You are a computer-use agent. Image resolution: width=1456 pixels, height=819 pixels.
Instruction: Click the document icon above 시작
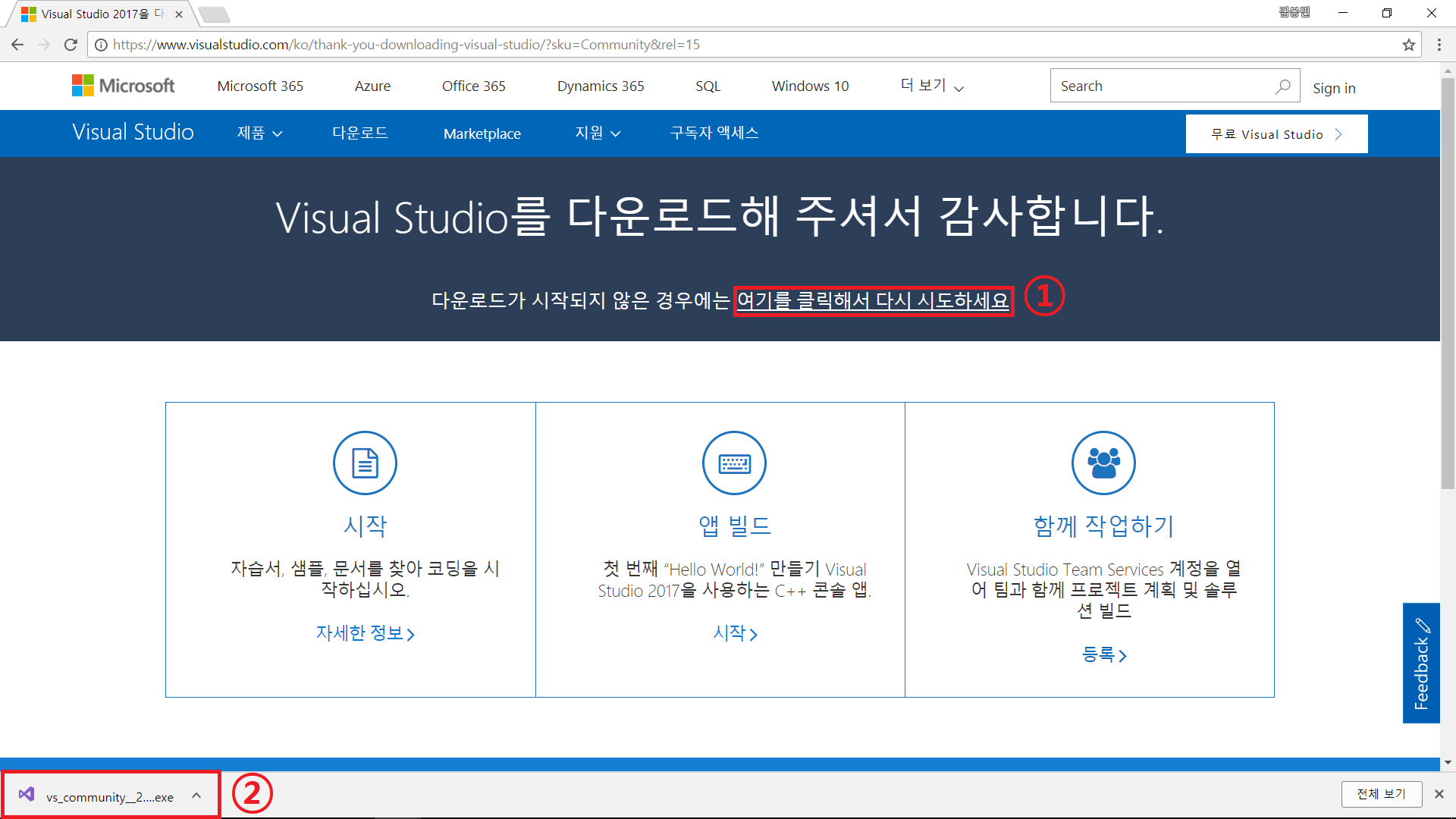click(x=365, y=463)
